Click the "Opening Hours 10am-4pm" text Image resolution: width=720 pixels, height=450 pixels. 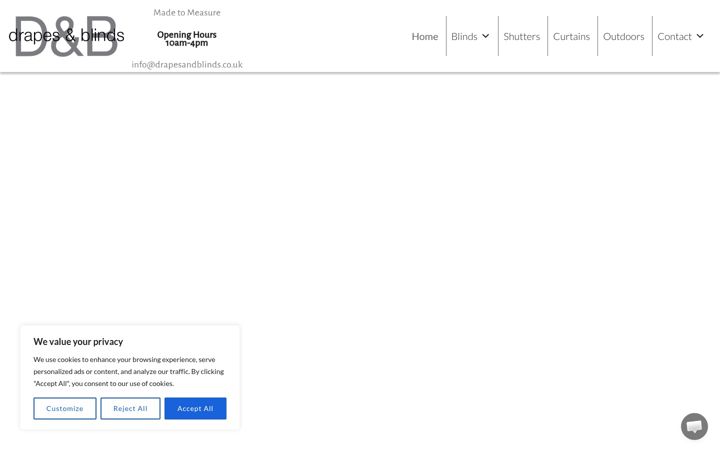click(187, 39)
